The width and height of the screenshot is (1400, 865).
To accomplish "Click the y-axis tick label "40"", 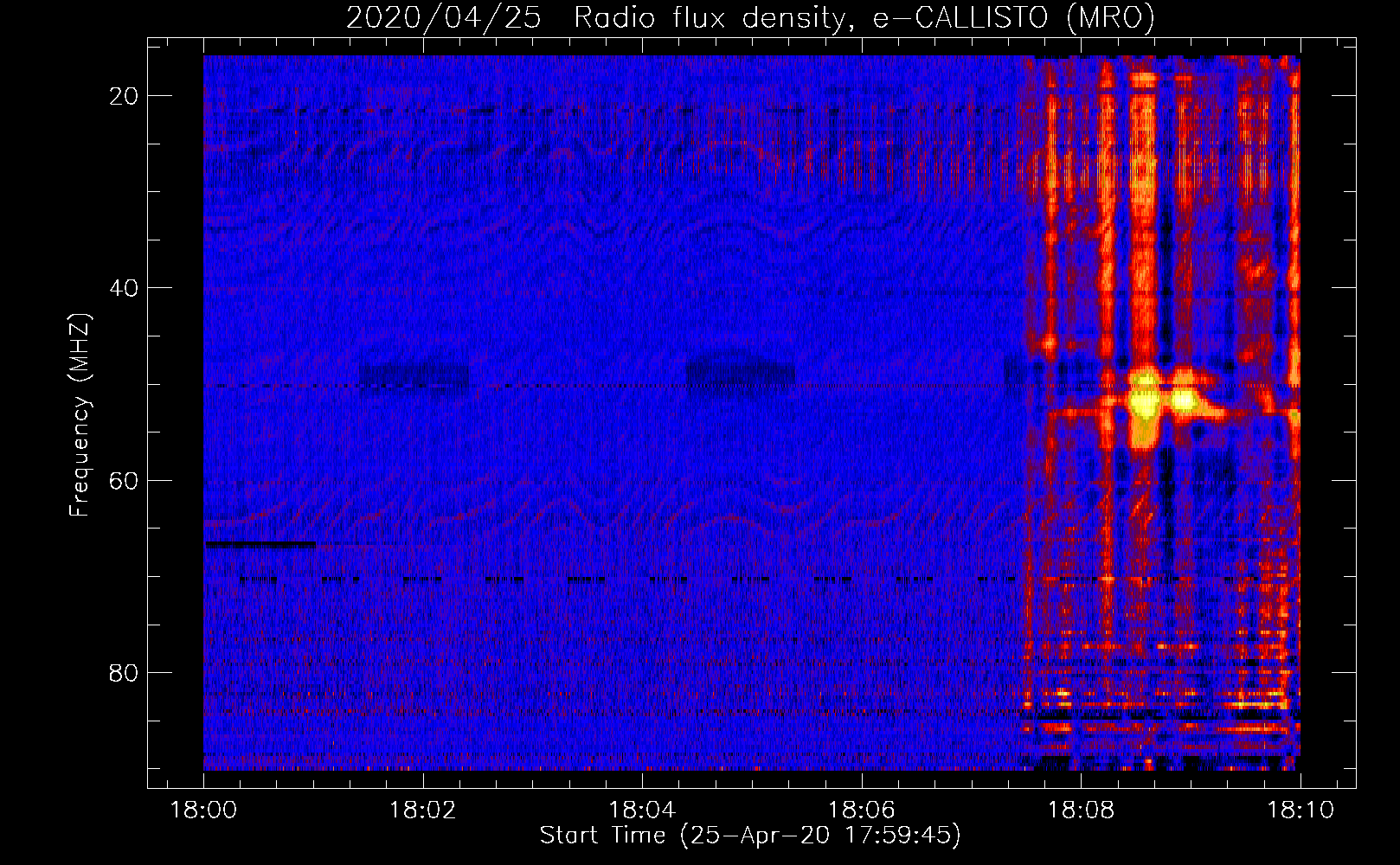I will 125,288.
